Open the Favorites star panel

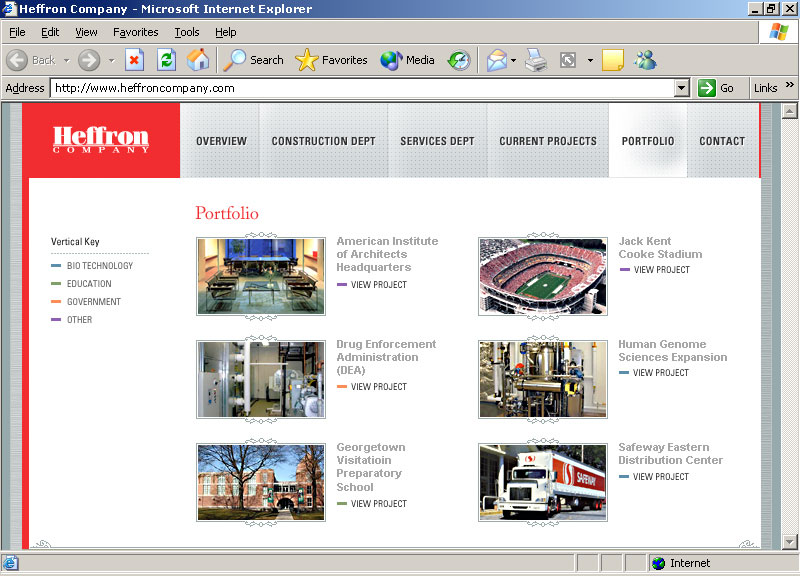tap(332, 60)
